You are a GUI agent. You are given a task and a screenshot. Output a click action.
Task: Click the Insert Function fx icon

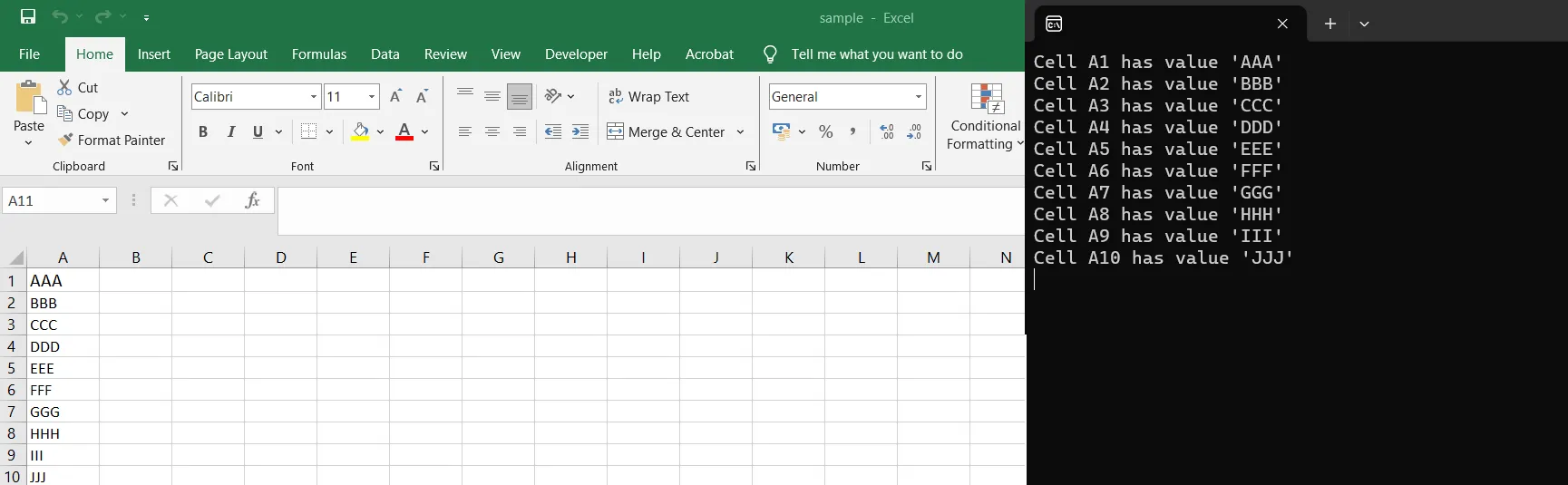[252, 200]
